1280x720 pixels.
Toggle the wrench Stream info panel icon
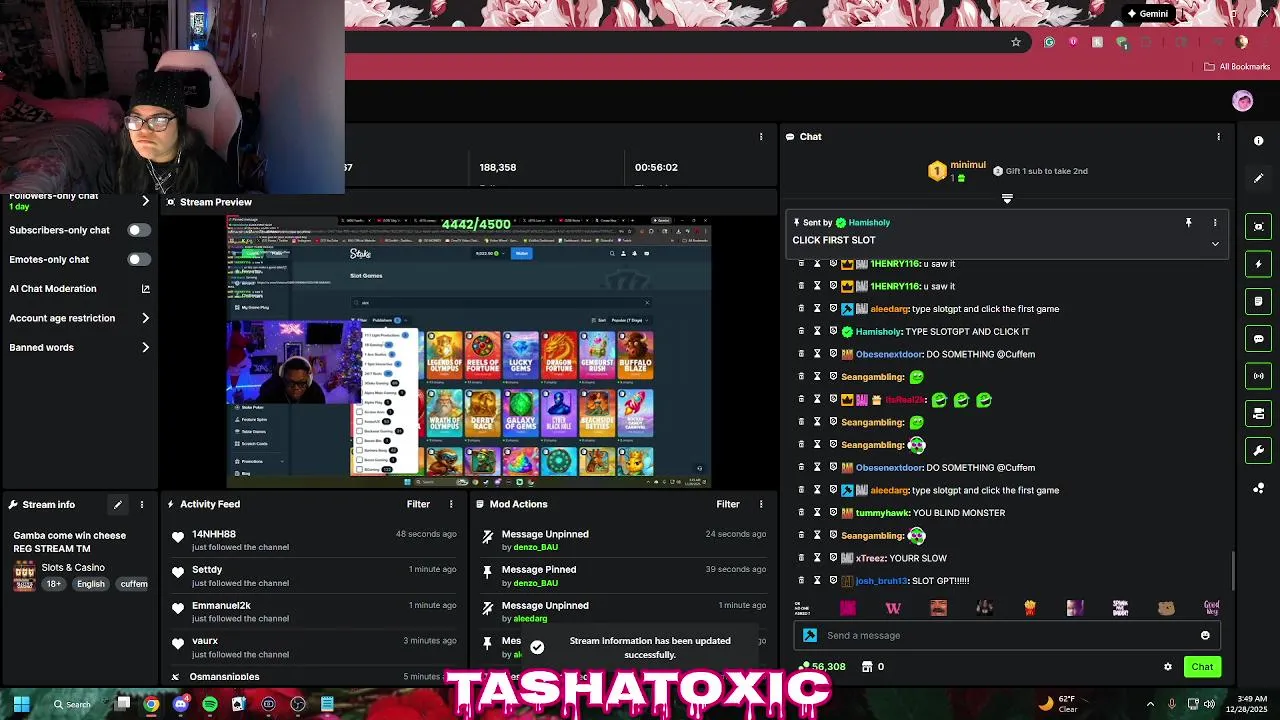pos(1259,451)
